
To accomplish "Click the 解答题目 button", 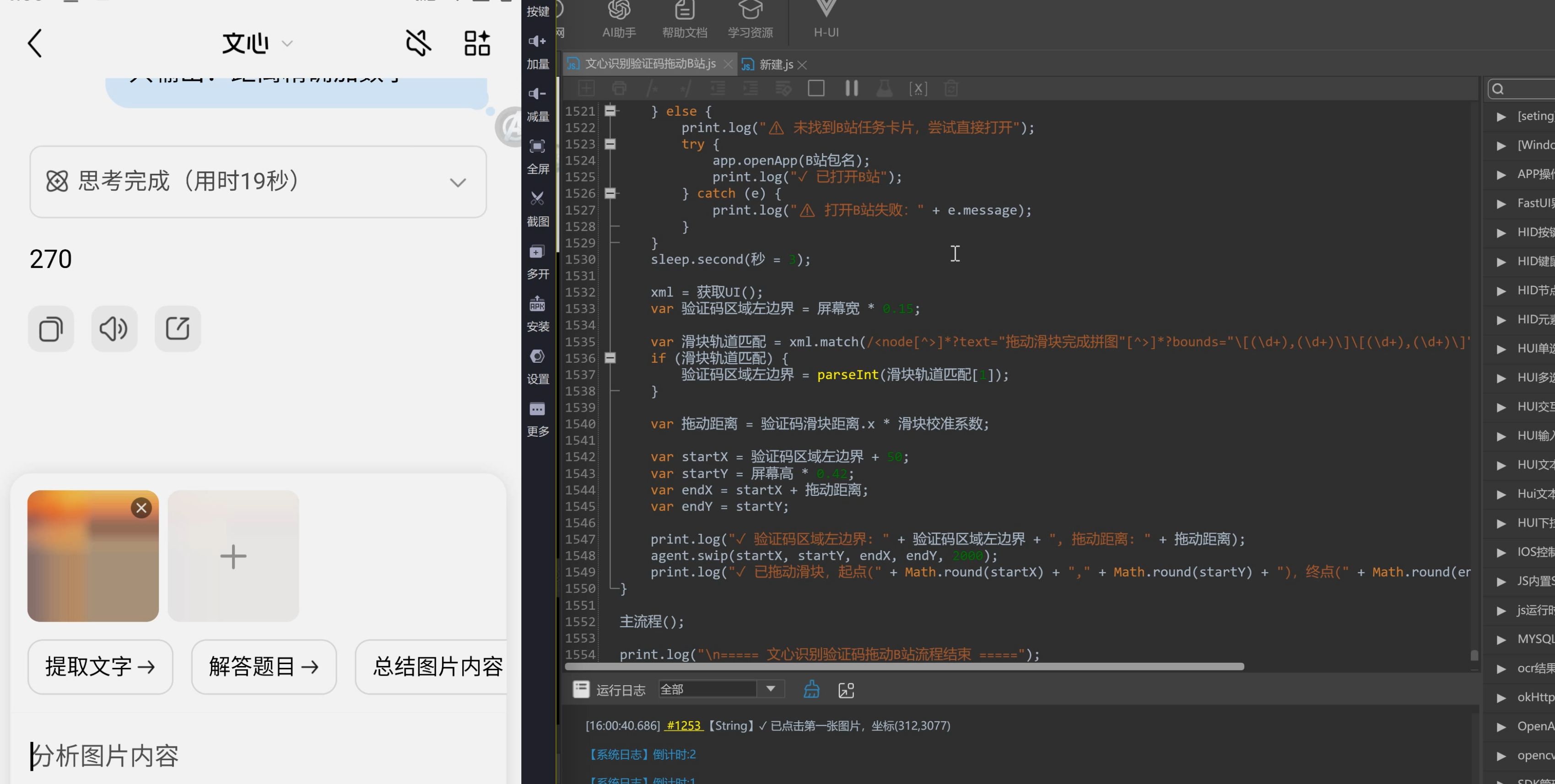I will [x=264, y=667].
